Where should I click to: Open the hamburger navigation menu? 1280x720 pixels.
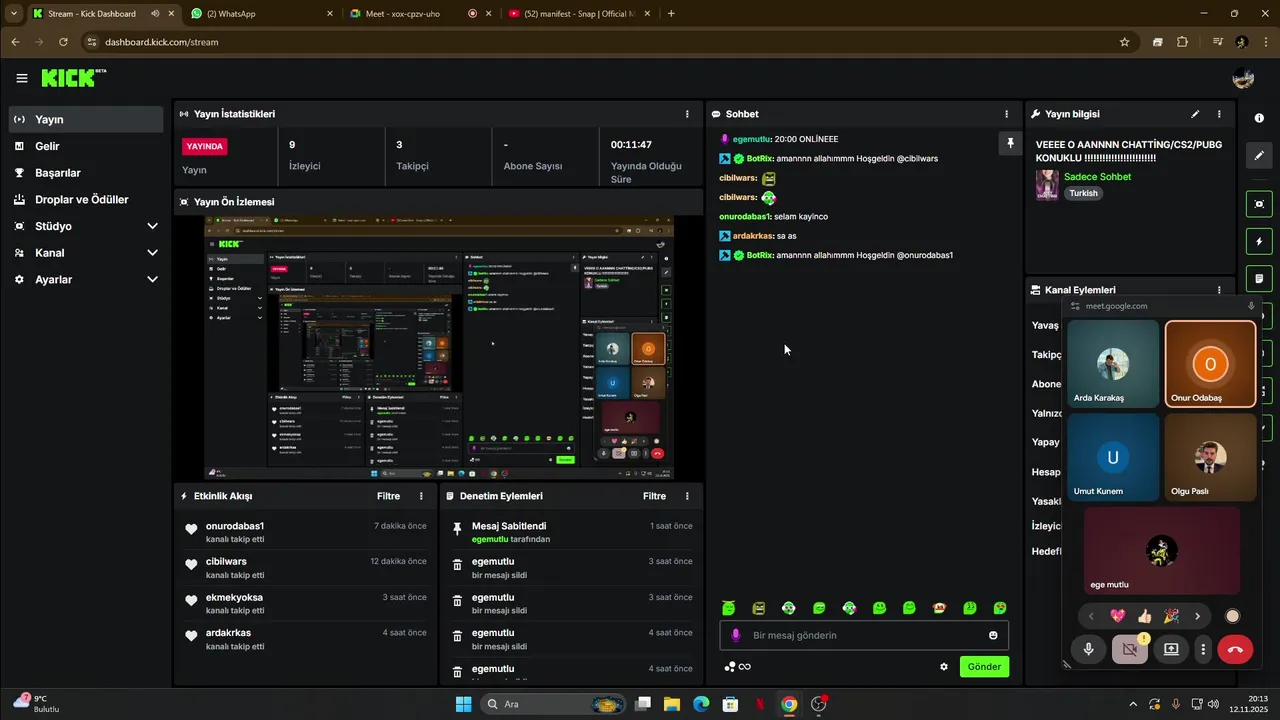pos(22,78)
